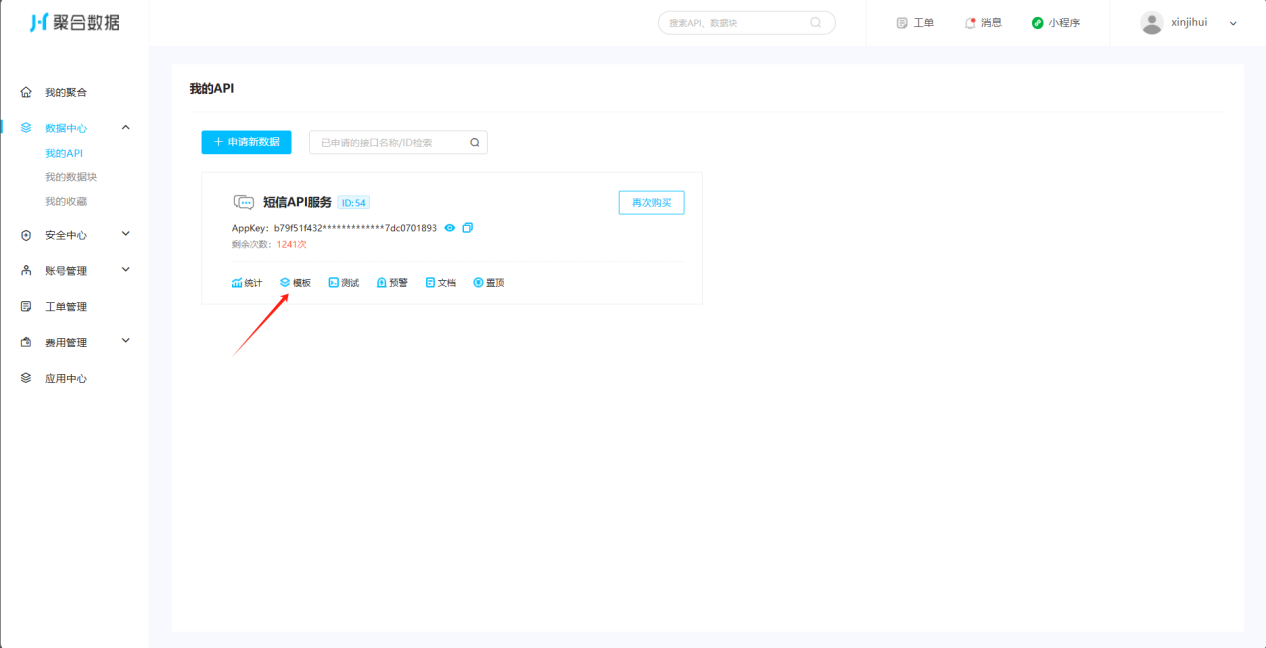This screenshot has height=648, width=1266.
Task: Click the 我的API page heading
Action: [x=212, y=89]
